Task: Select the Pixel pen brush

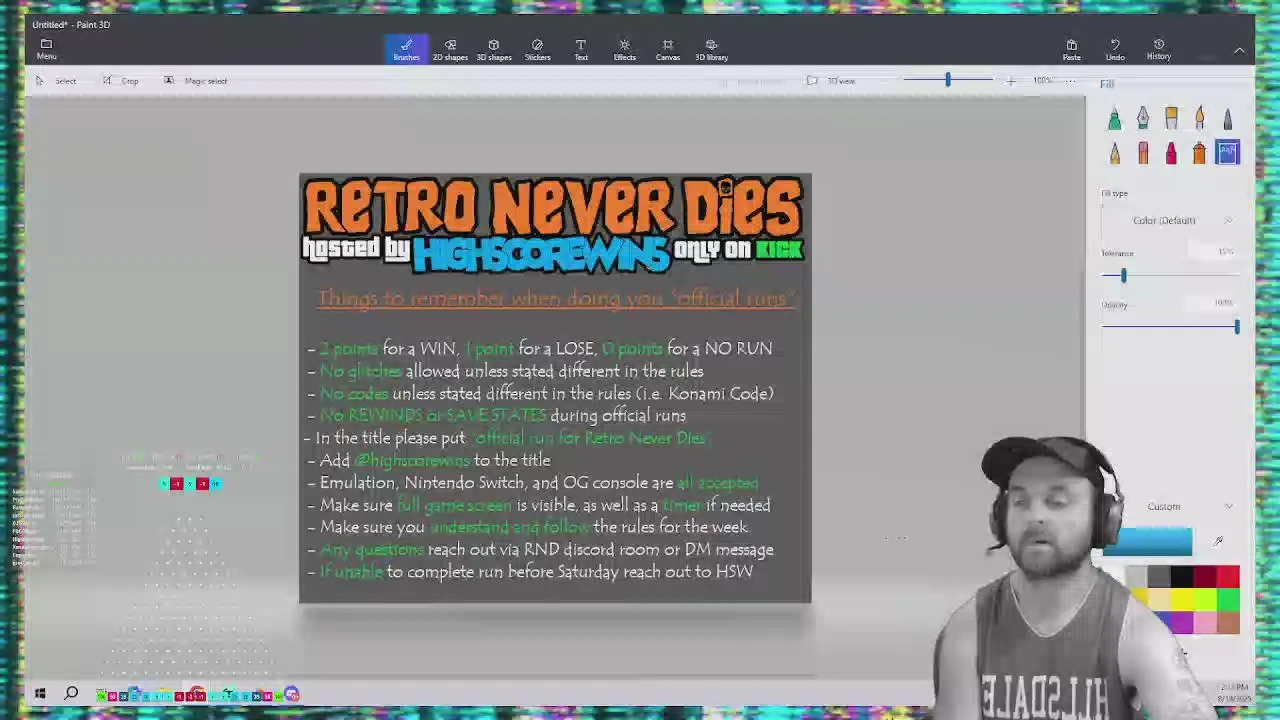Action: pyautogui.click(x=1227, y=119)
